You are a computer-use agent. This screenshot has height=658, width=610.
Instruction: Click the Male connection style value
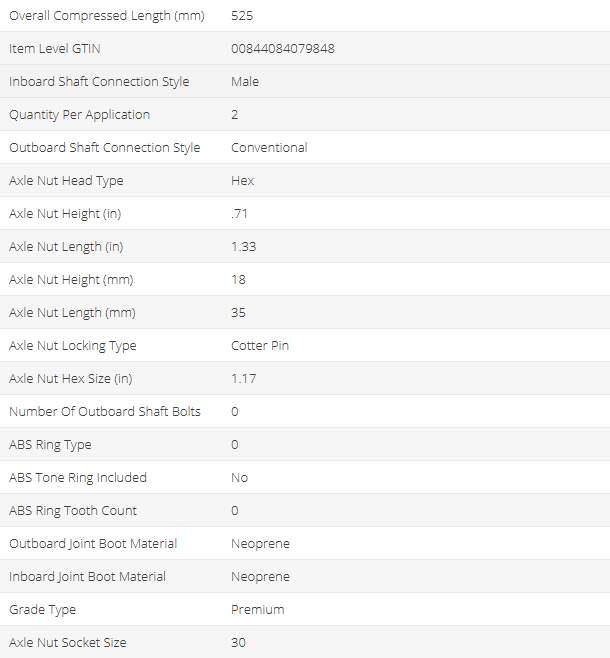pyautogui.click(x=245, y=82)
